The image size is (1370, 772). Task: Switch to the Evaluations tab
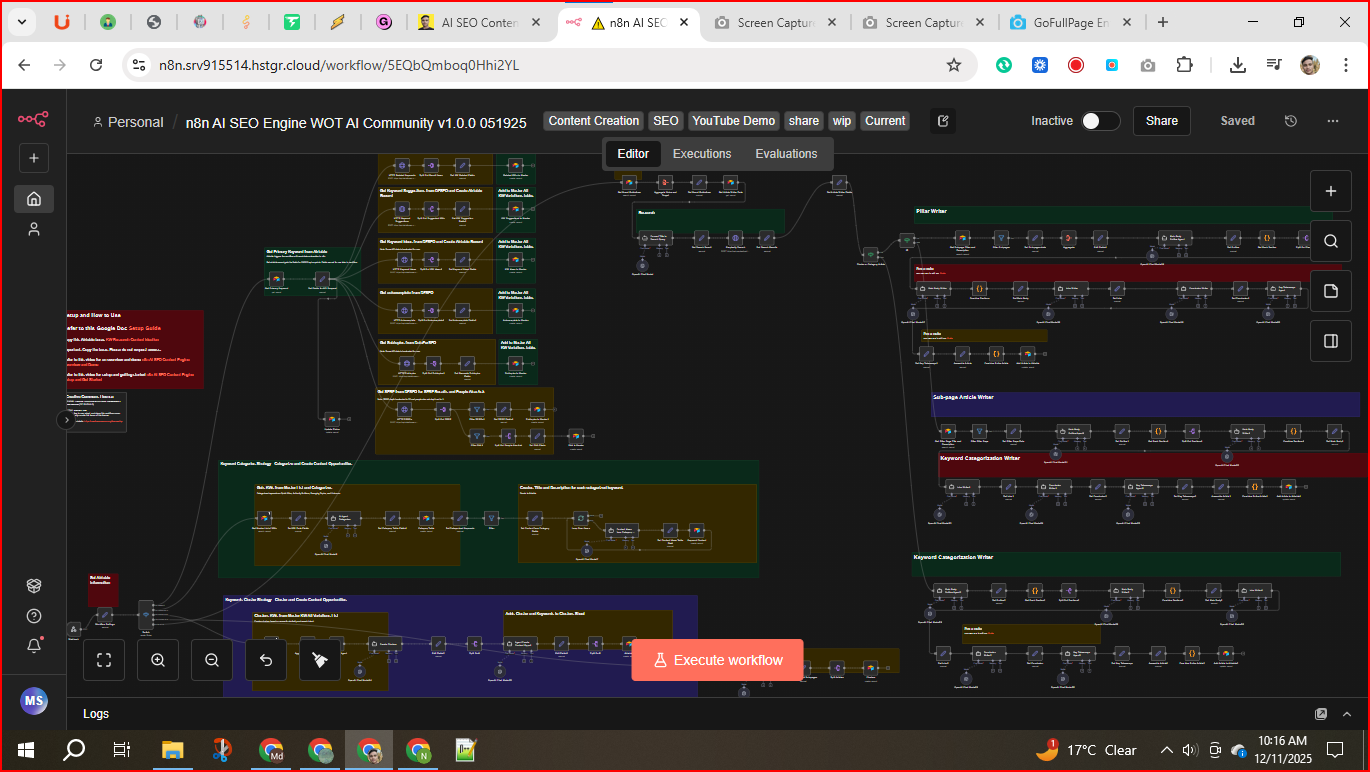[x=786, y=154]
